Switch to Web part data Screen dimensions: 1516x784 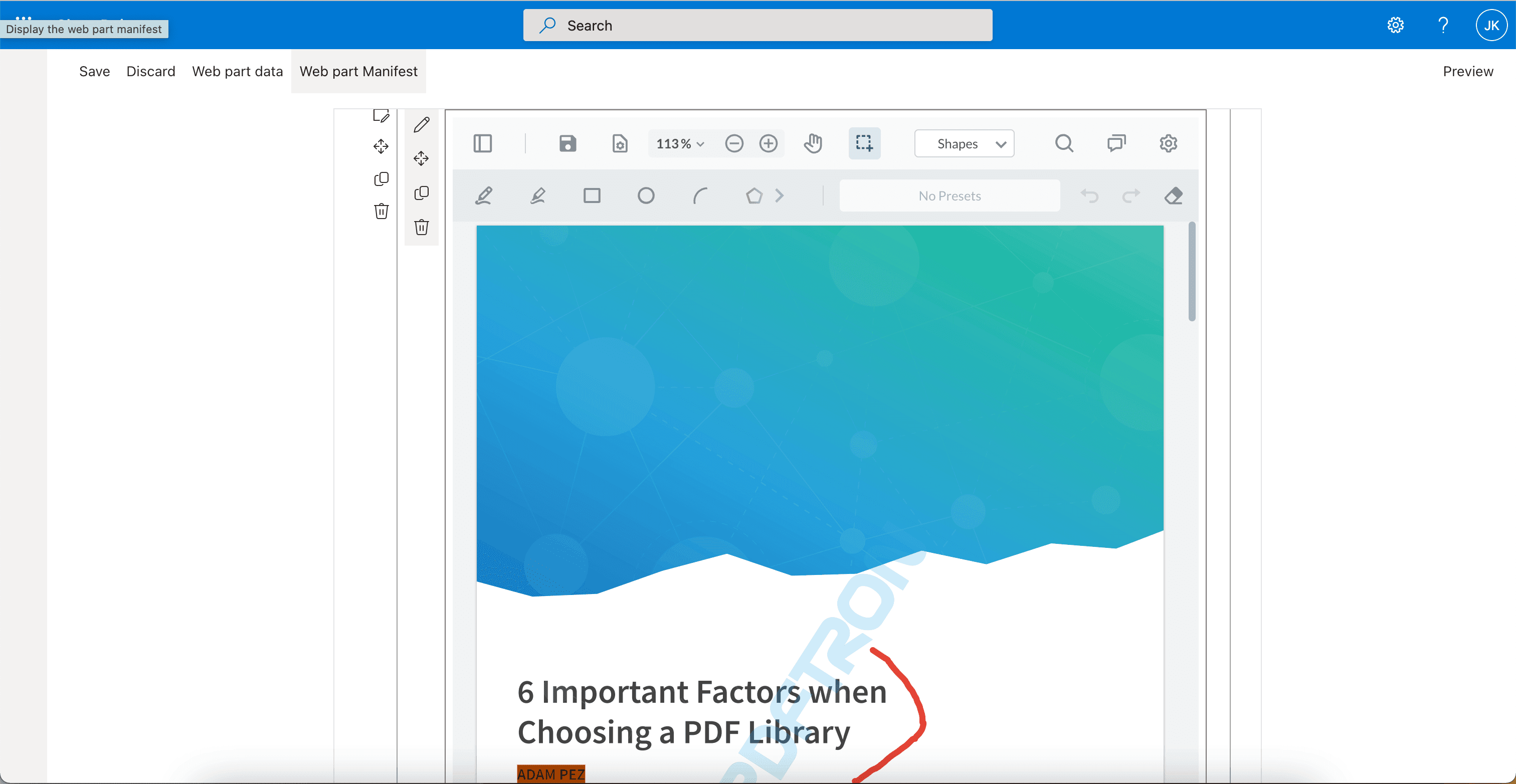[x=237, y=71]
